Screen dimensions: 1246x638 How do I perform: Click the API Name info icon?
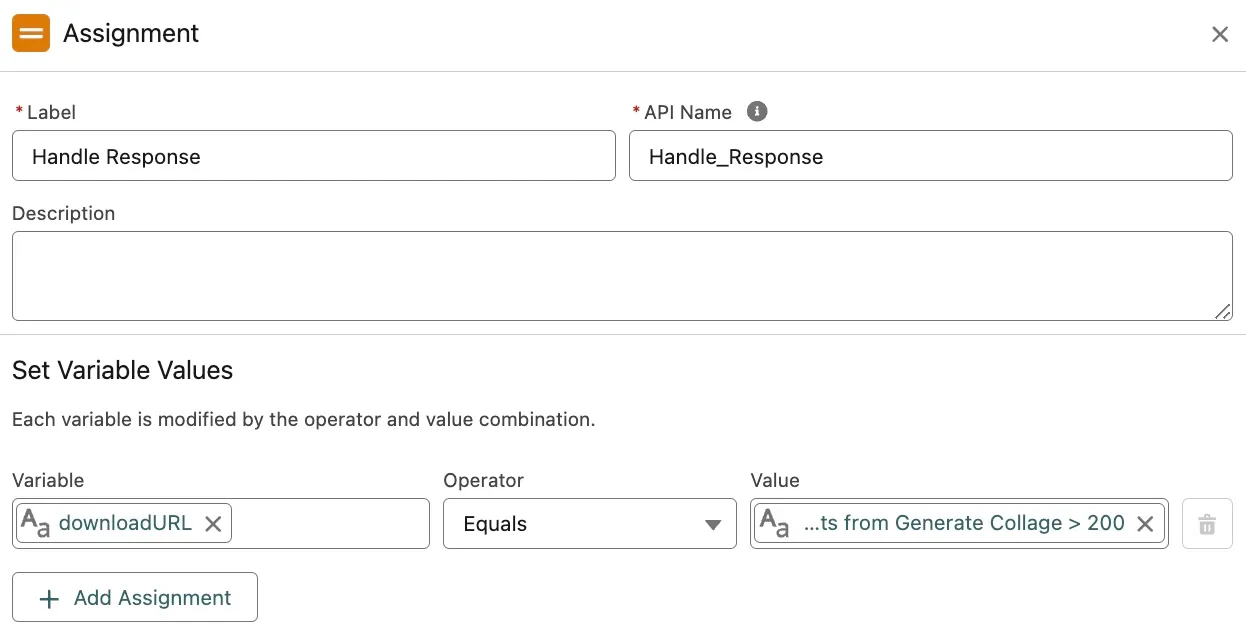[757, 111]
